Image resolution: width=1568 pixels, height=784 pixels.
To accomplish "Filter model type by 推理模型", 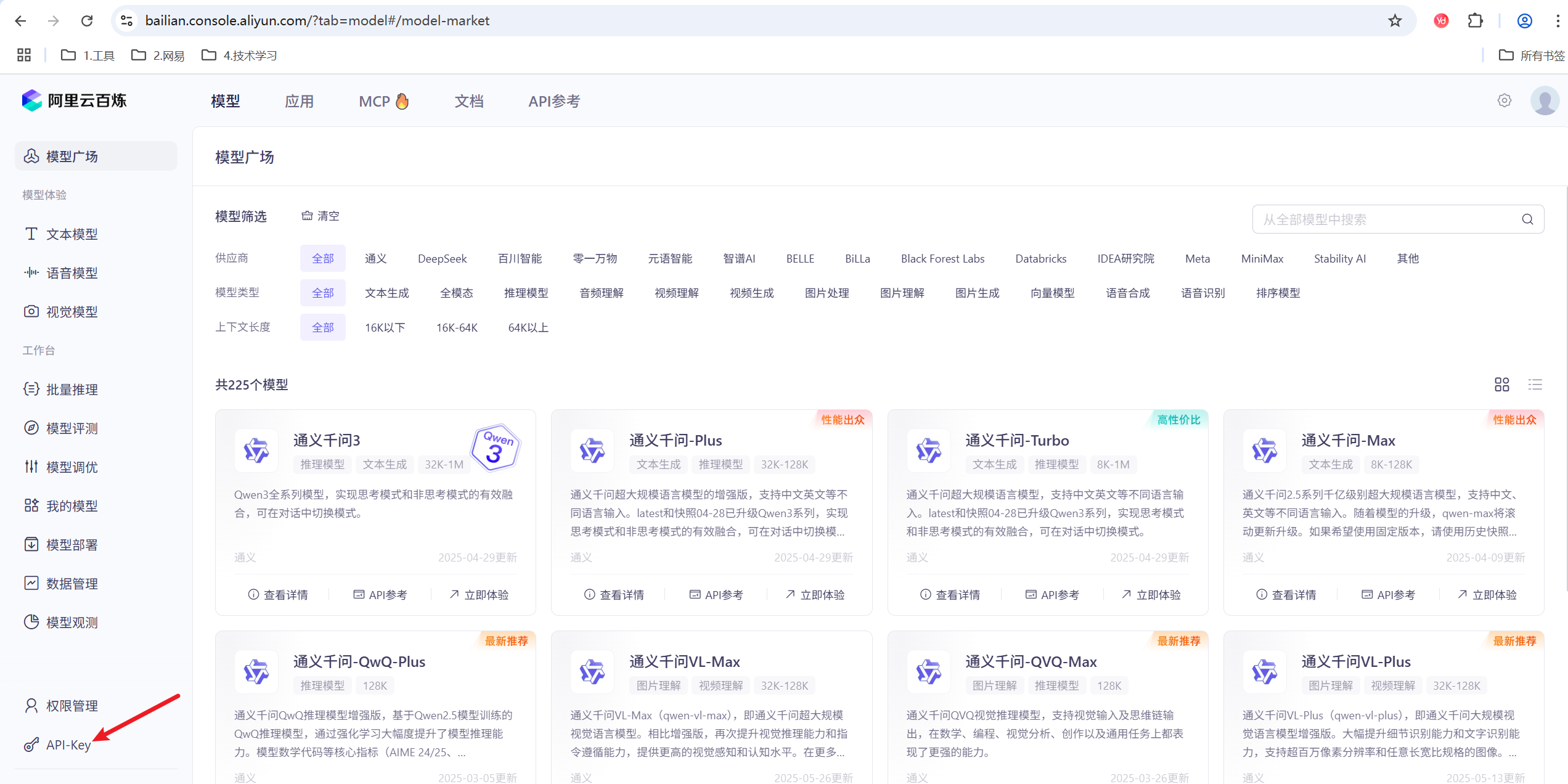I will [x=526, y=293].
